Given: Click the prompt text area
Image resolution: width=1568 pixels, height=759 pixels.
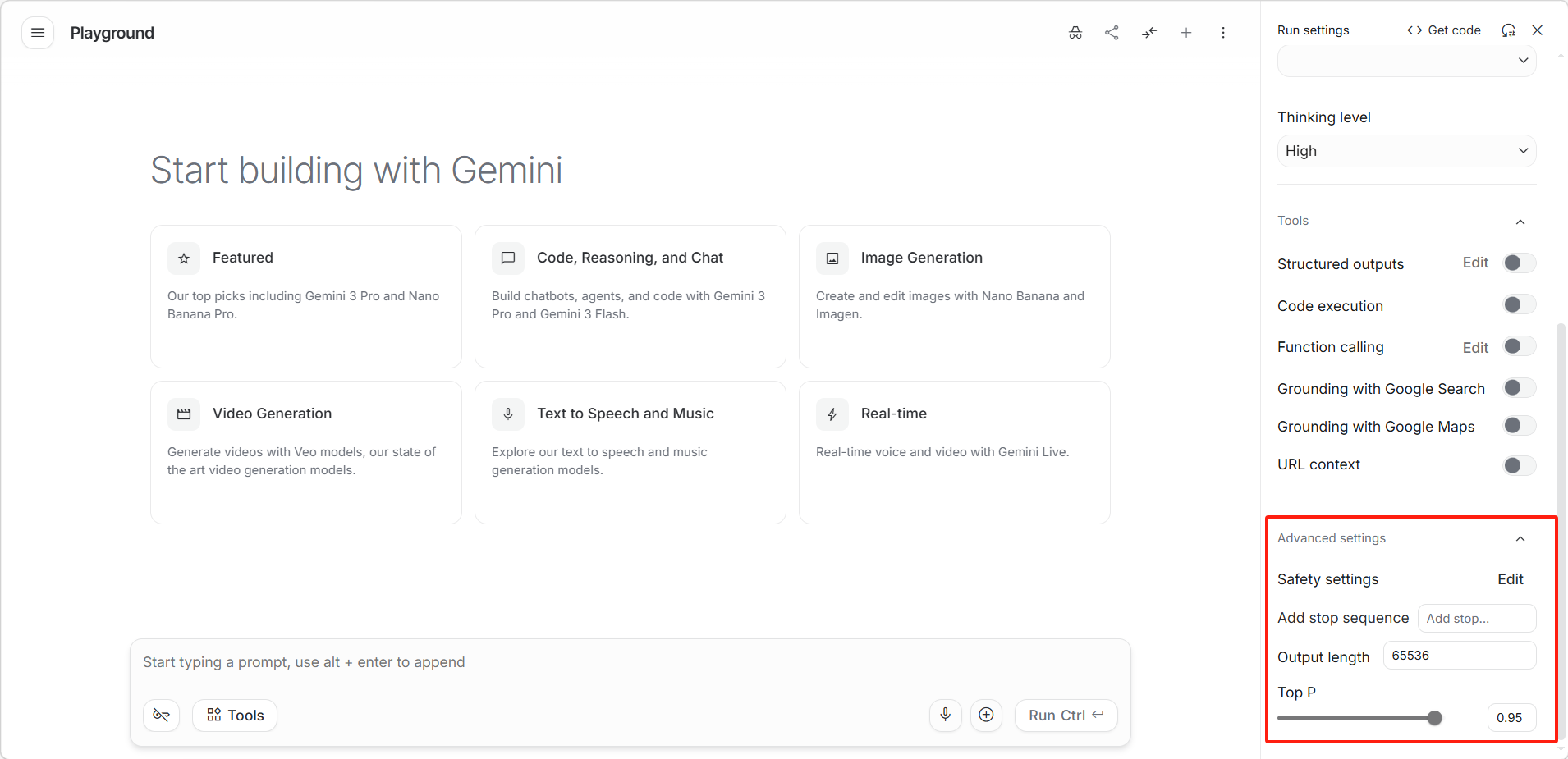Looking at the screenshot, I should click(x=630, y=663).
